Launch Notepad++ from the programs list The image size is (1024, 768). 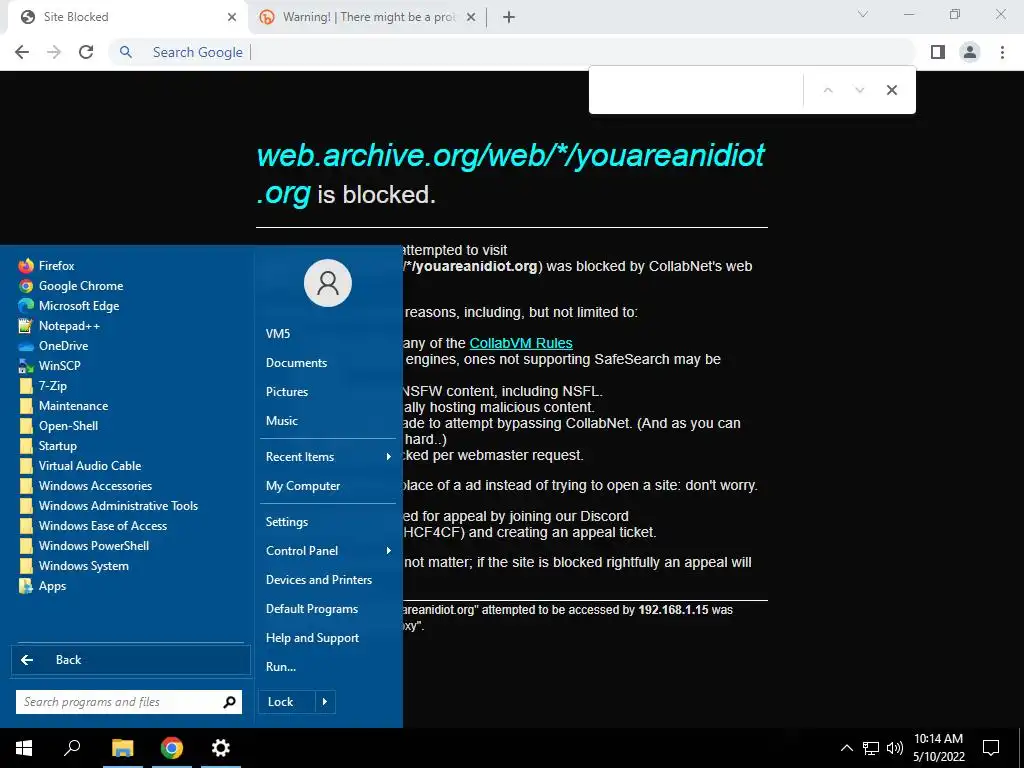(69, 326)
